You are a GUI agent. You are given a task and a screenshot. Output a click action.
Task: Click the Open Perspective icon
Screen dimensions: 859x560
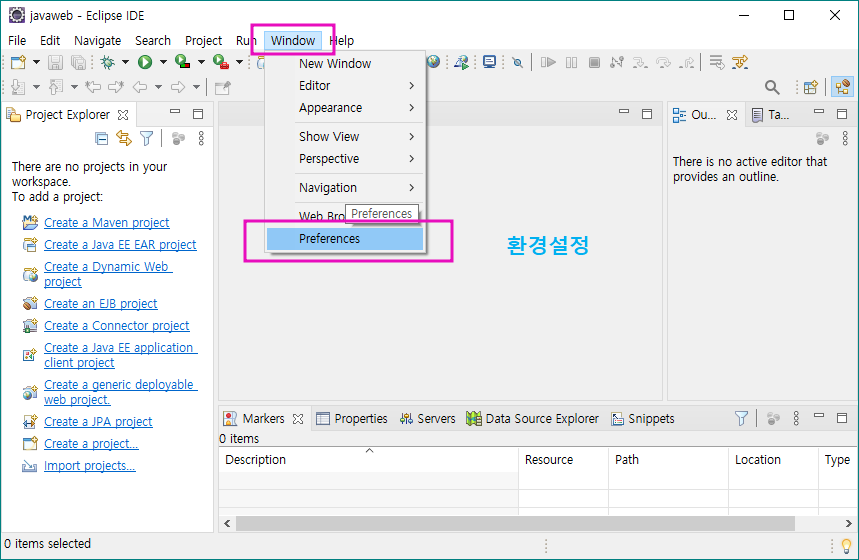click(x=810, y=87)
